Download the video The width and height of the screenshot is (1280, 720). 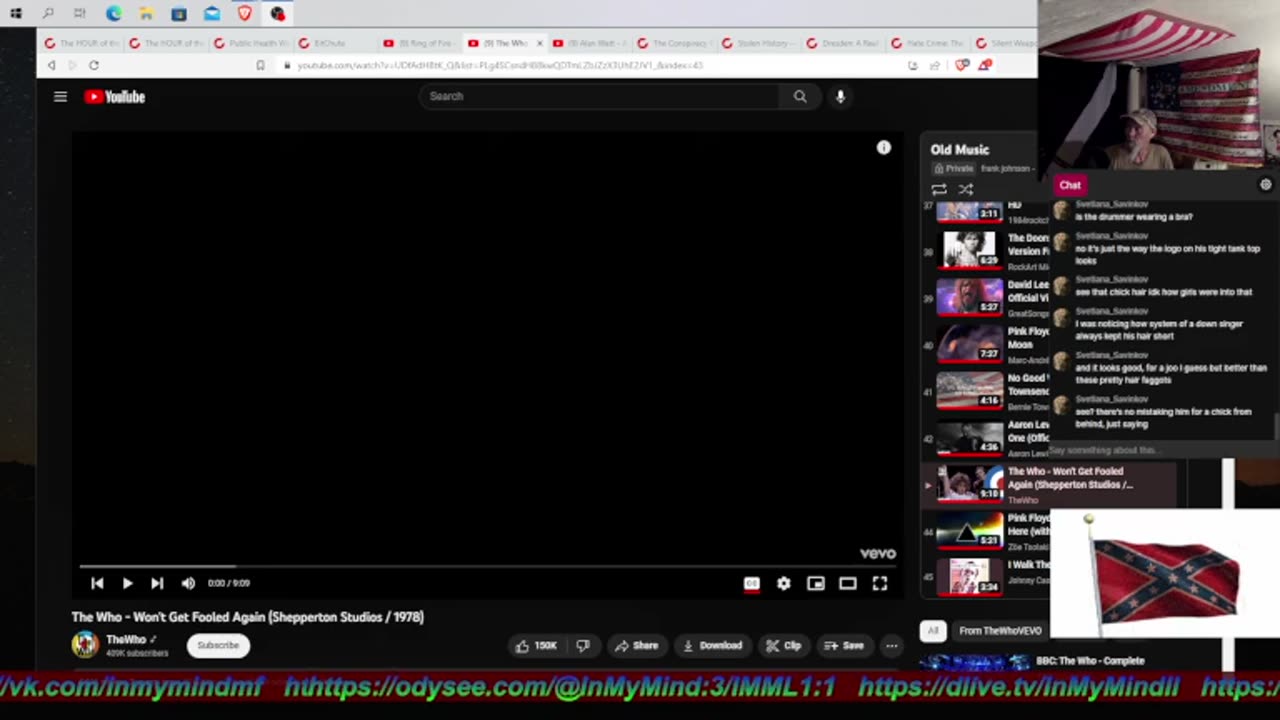712,646
